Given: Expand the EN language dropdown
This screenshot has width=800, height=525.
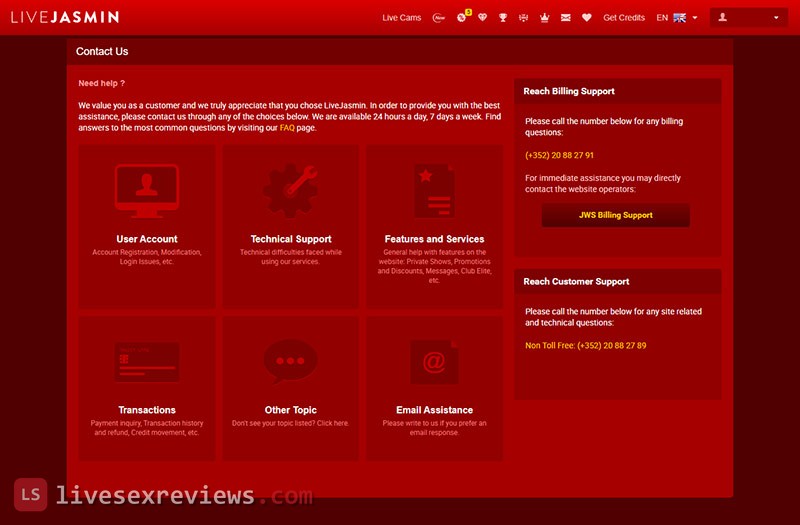Looking at the screenshot, I should tap(677, 18).
